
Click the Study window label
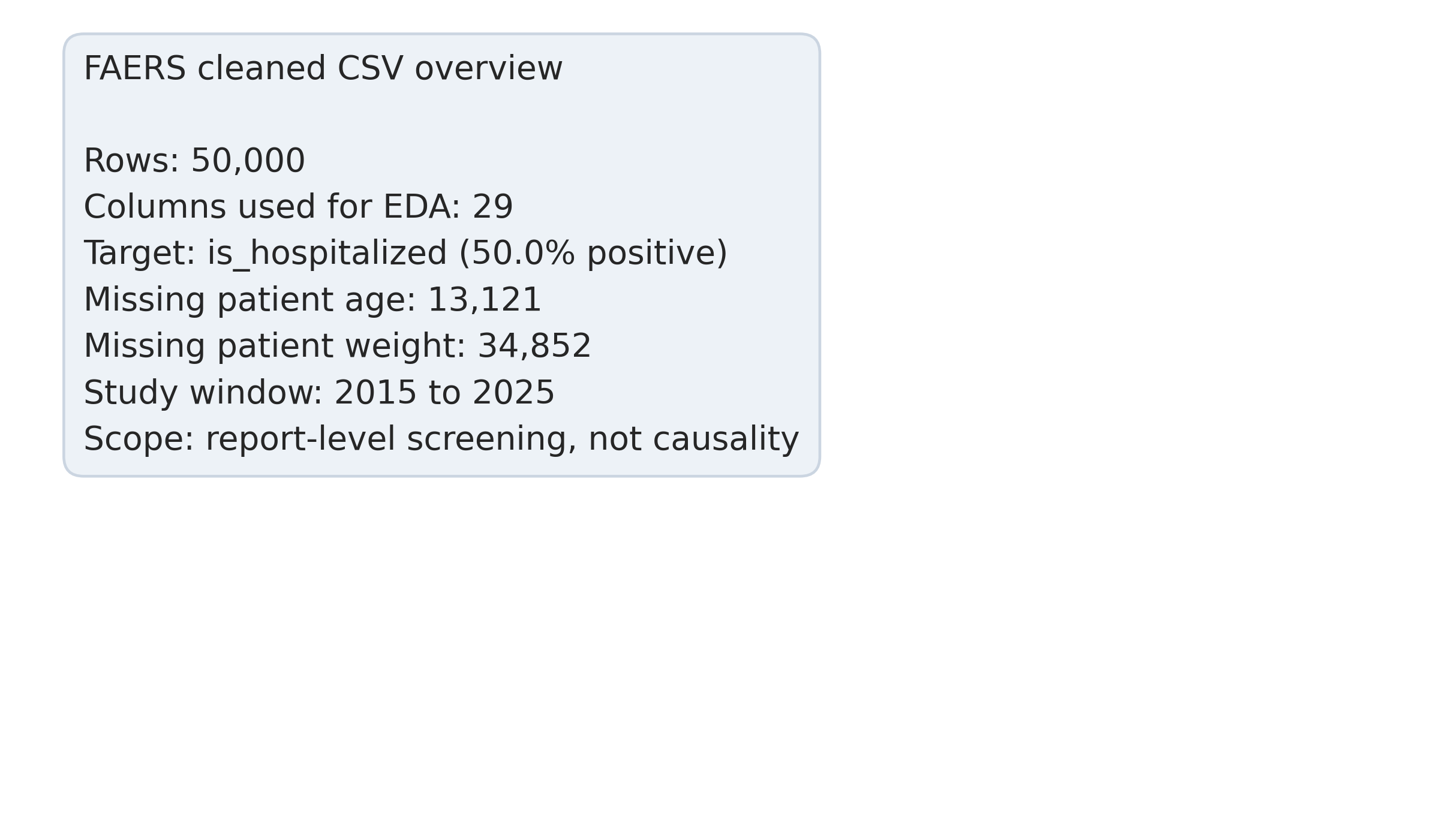pyautogui.click(x=203, y=393)
